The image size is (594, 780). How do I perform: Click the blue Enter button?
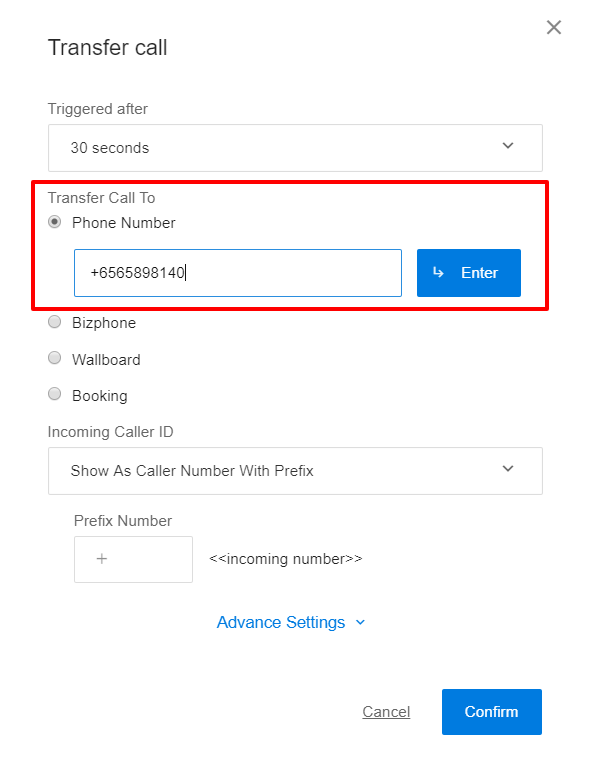point(469,273)
